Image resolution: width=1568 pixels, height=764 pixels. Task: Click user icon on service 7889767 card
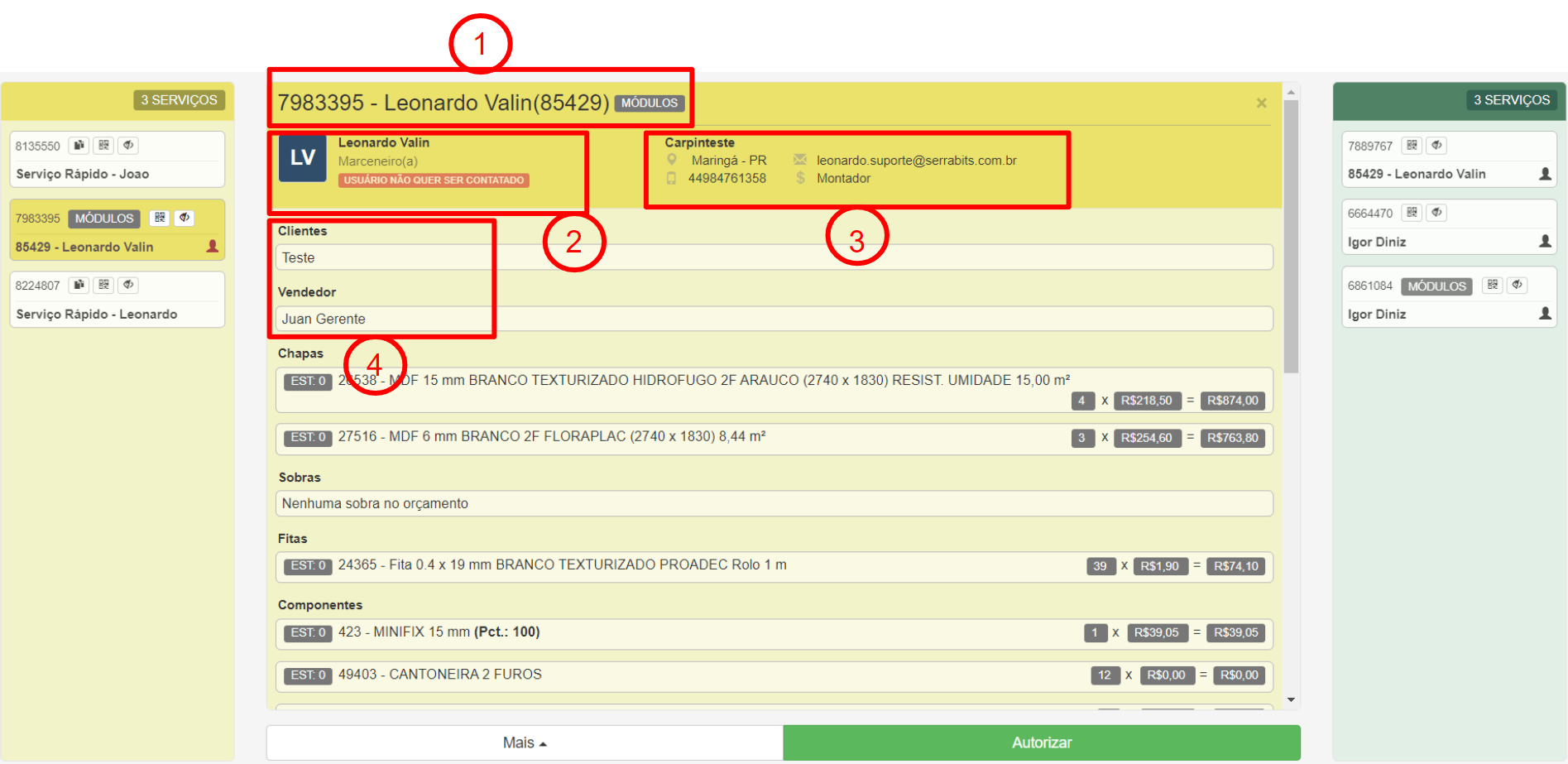1545,174
